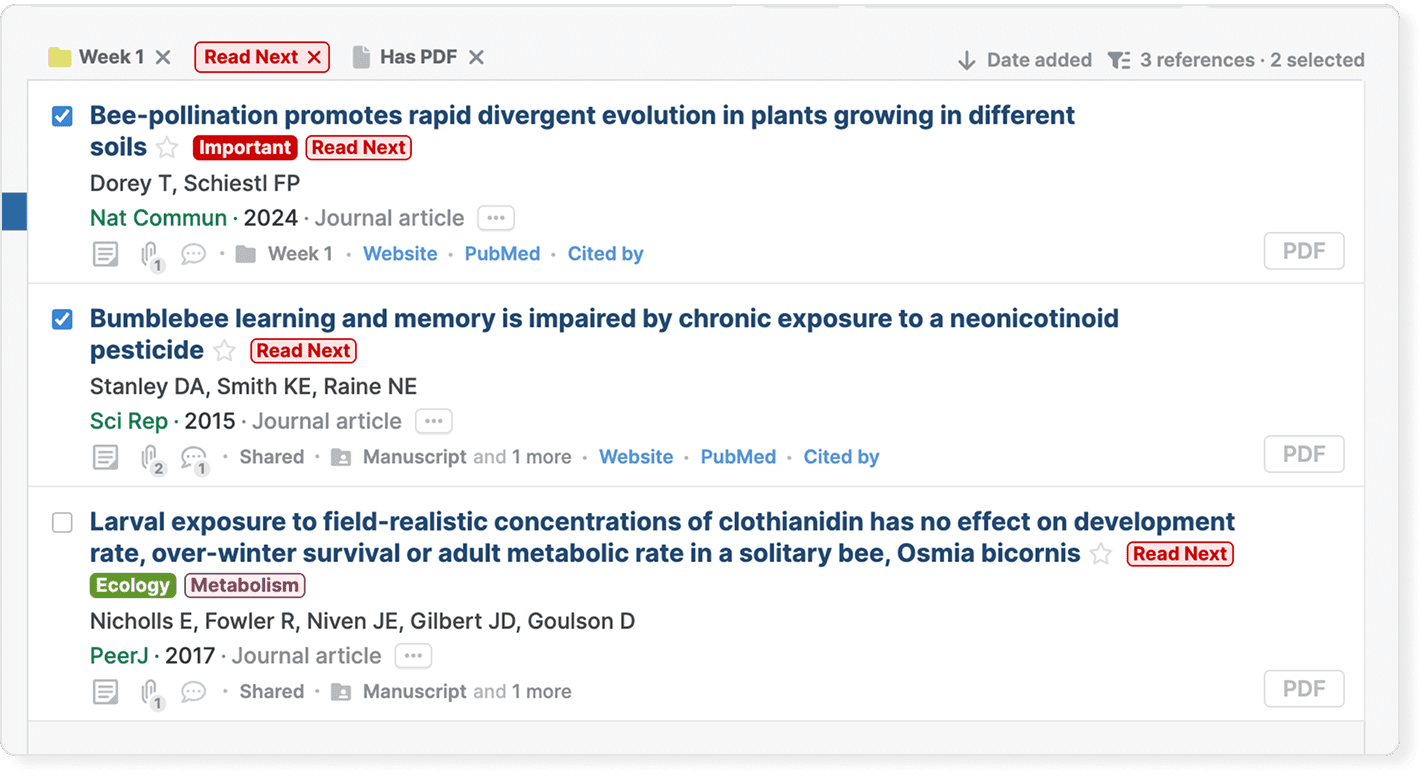Open notes icon for Bee-pollination reference
Viewport: 1424px width, 776px height.
pos(105,254)
